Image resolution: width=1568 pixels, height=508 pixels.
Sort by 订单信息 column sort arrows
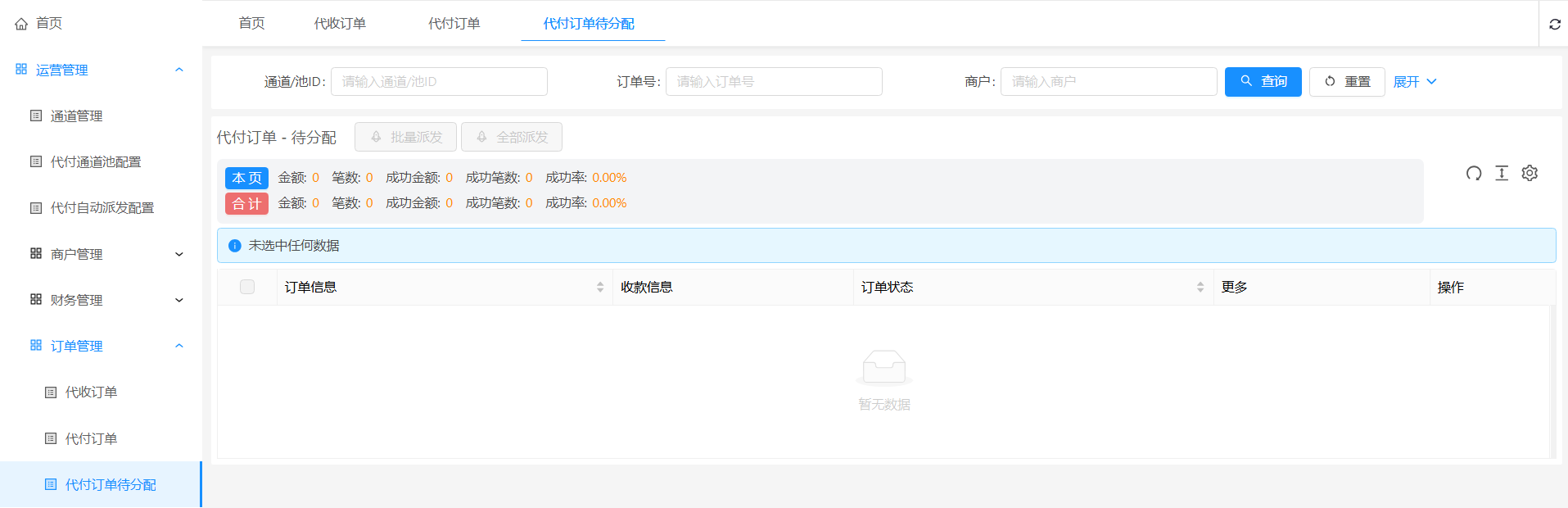tap(600, 287)
